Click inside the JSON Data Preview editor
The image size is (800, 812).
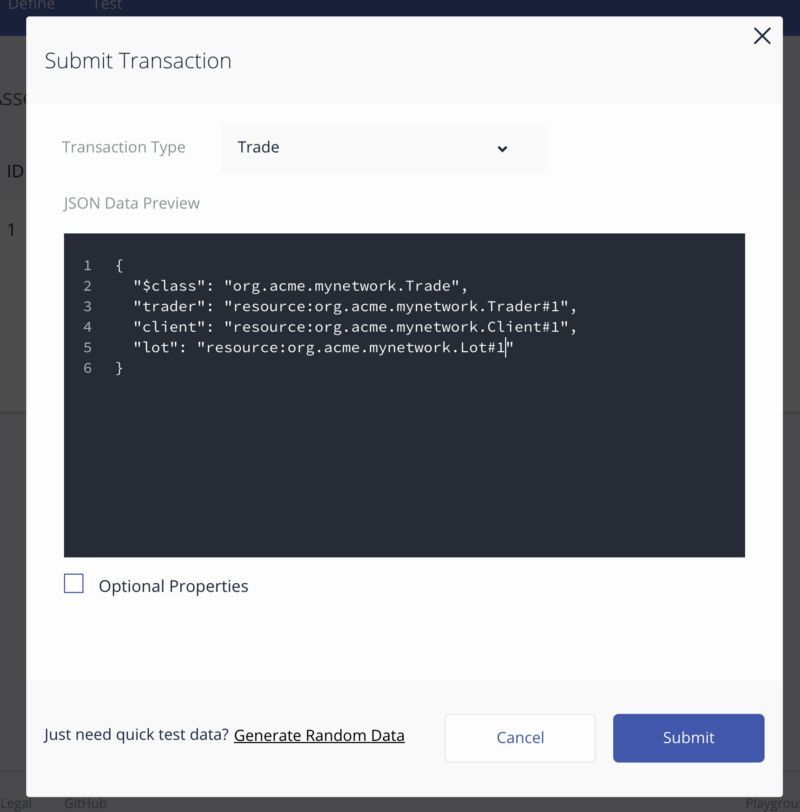tap(404, 395)
